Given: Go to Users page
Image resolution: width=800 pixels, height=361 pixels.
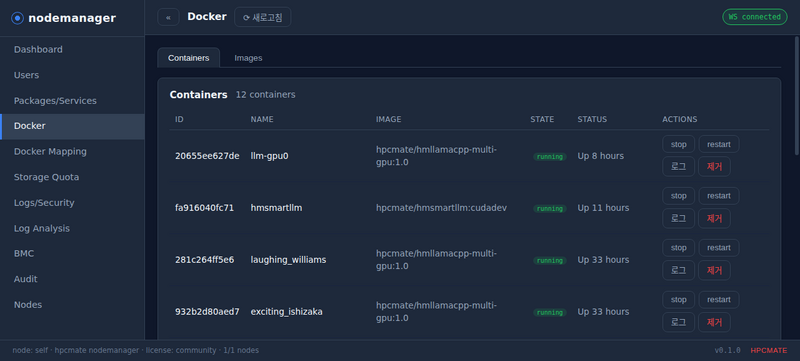Looking at the screenshot, I should pyautogui.click(x=72, y=75).
